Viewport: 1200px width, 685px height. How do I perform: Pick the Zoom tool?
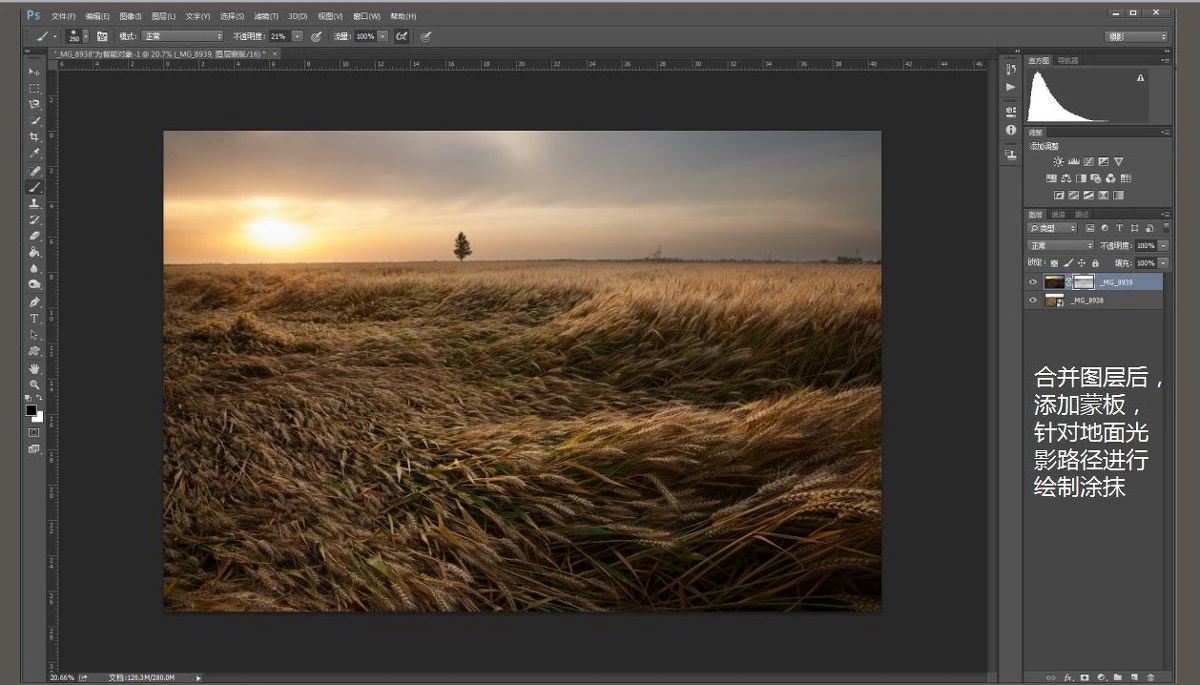(34, 384)
